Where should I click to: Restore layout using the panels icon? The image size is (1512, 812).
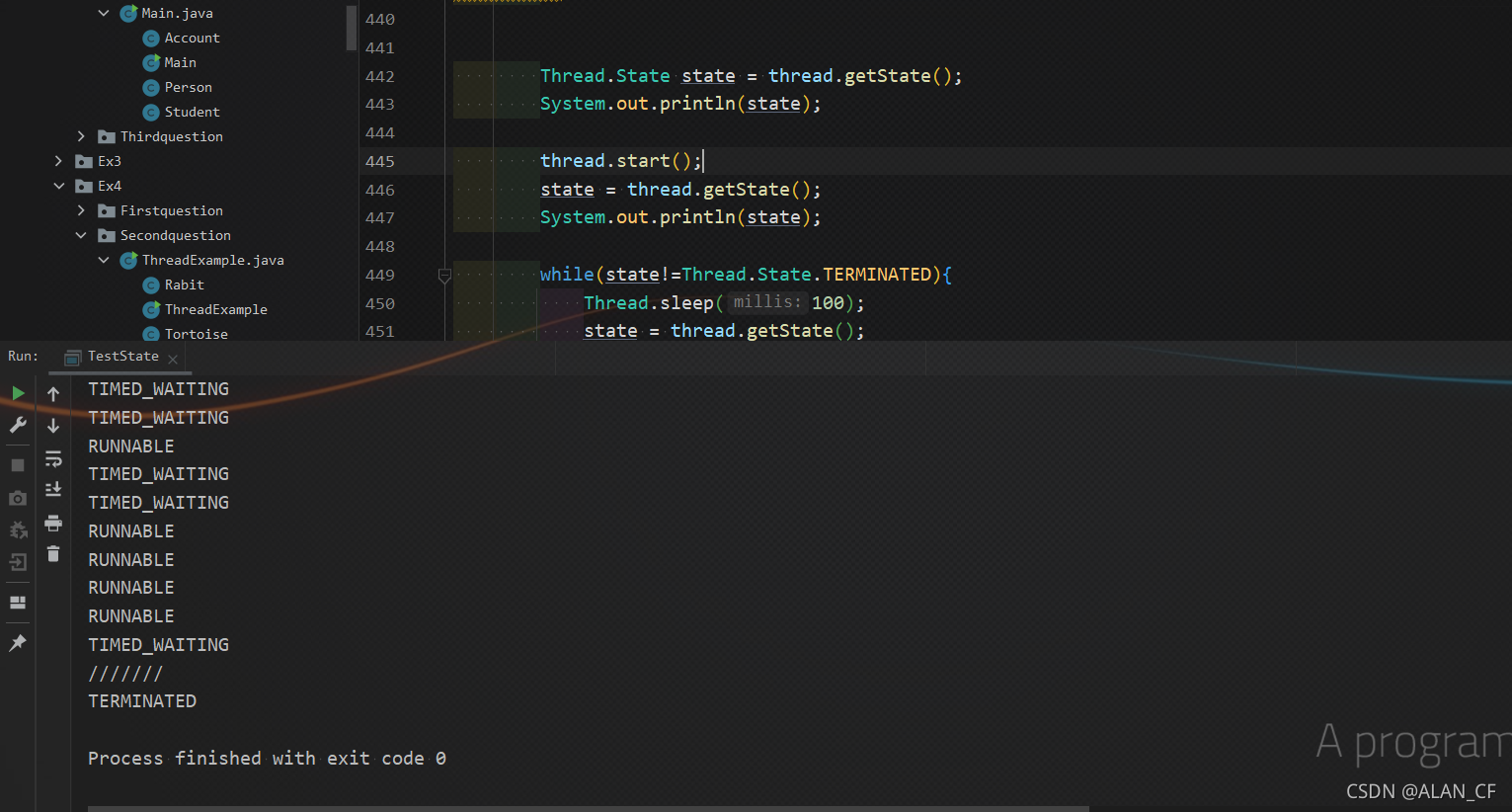coord(18,603)
